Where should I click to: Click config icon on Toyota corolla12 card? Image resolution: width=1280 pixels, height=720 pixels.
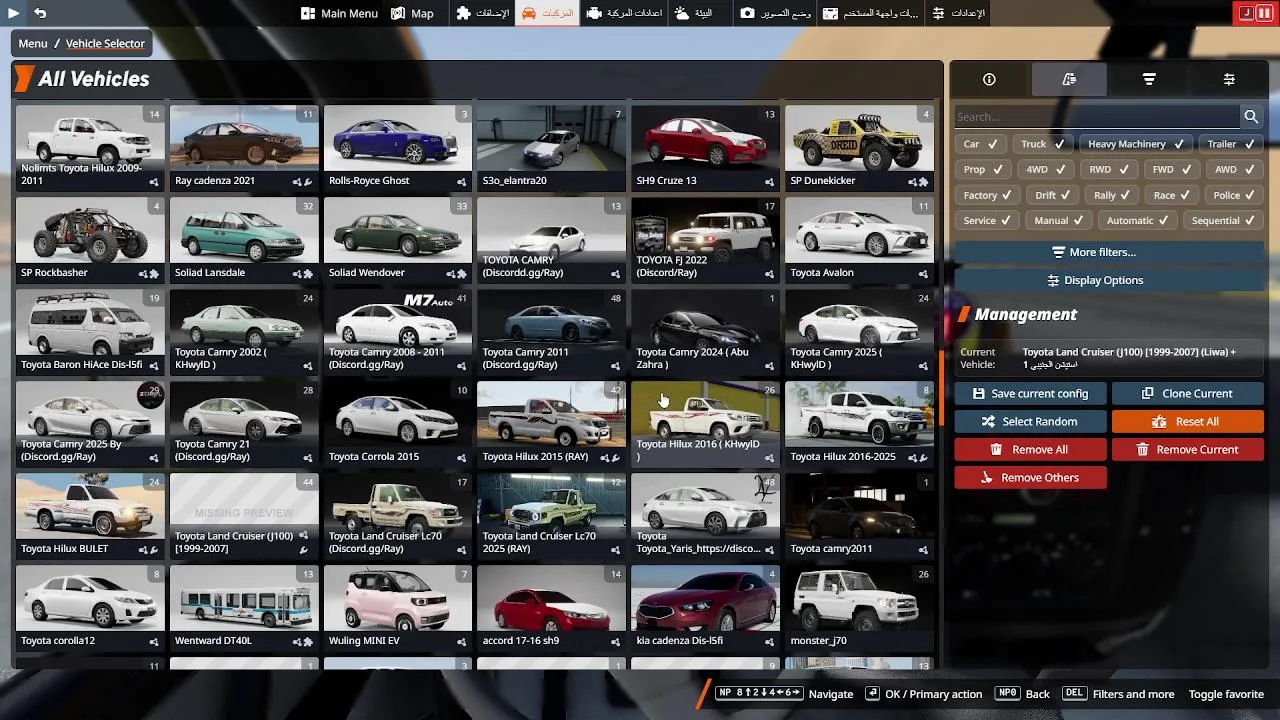pos(154,642)
